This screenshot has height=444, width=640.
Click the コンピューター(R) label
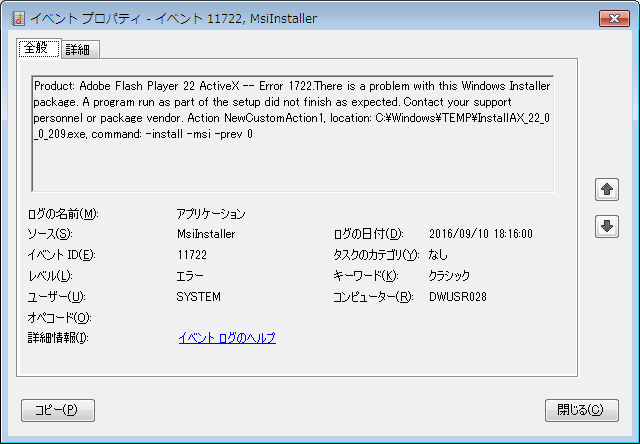373,297
